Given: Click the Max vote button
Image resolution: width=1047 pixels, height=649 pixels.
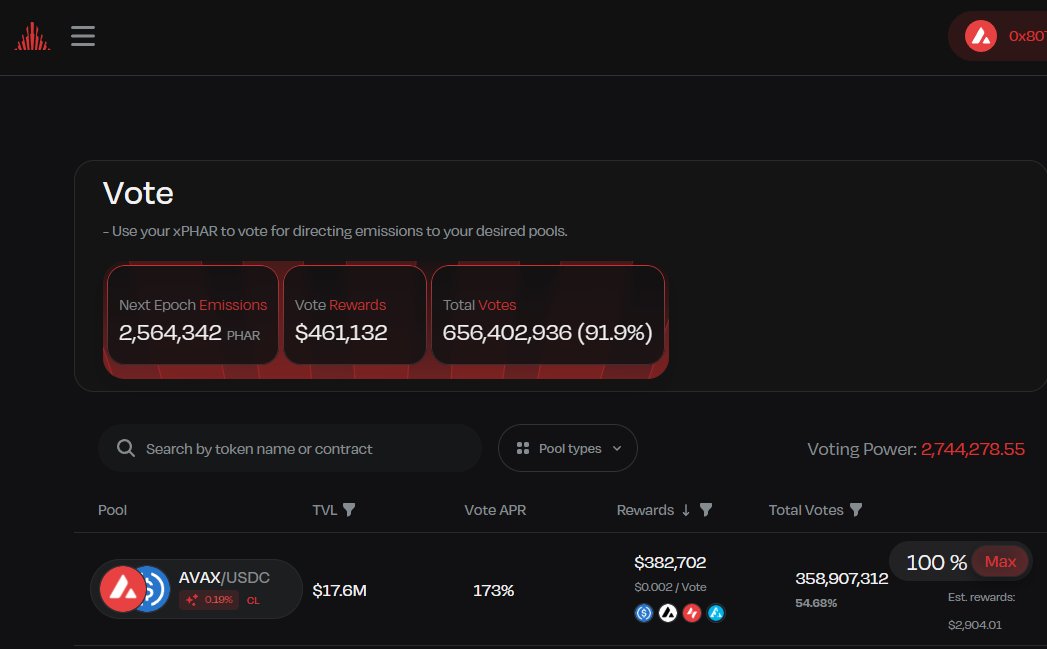Looking at the screenshot, I should point(1000,562).
